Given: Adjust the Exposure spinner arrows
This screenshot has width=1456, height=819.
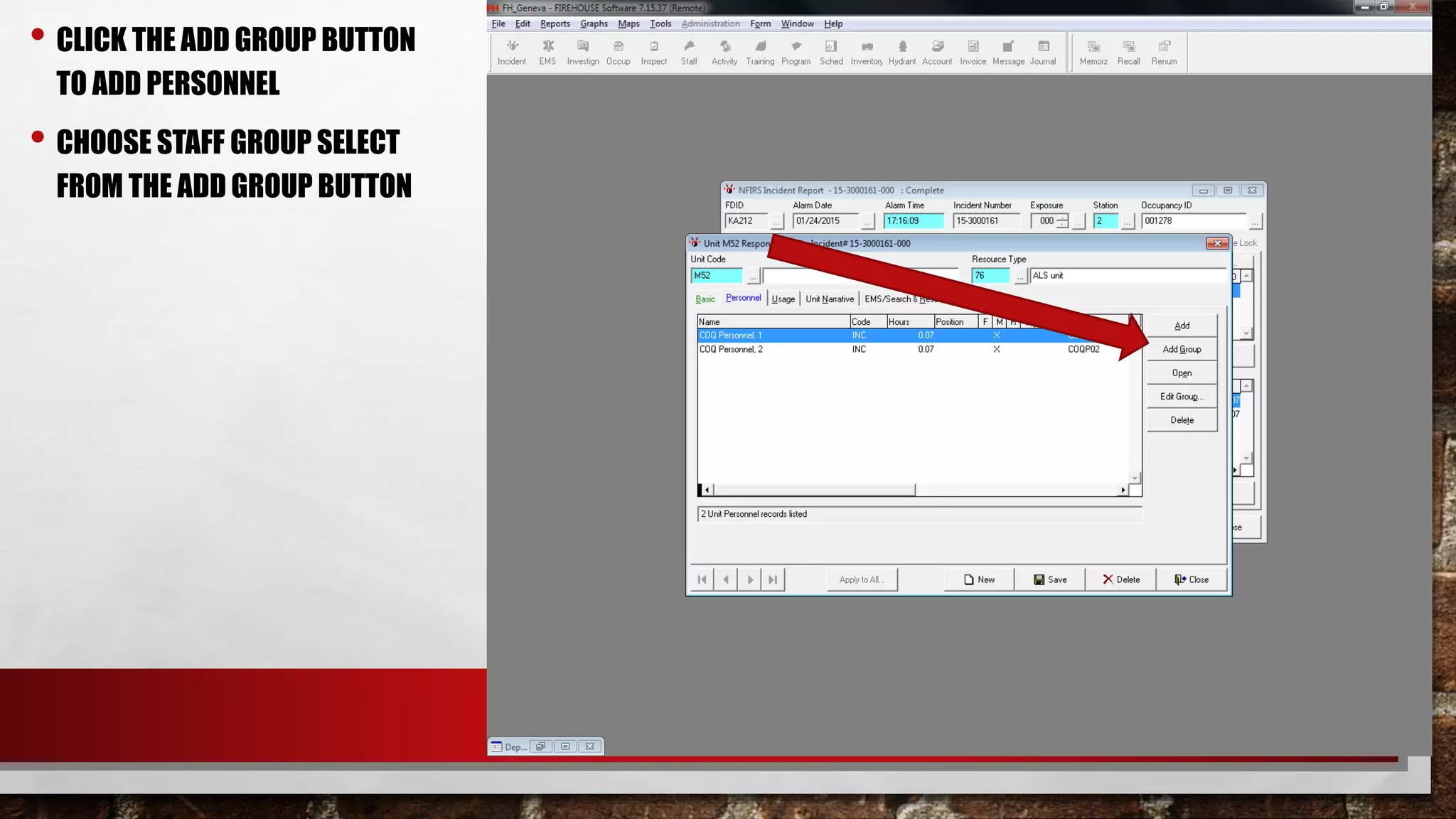Looking at the screenshot, I should click(x=1062, y=221).
